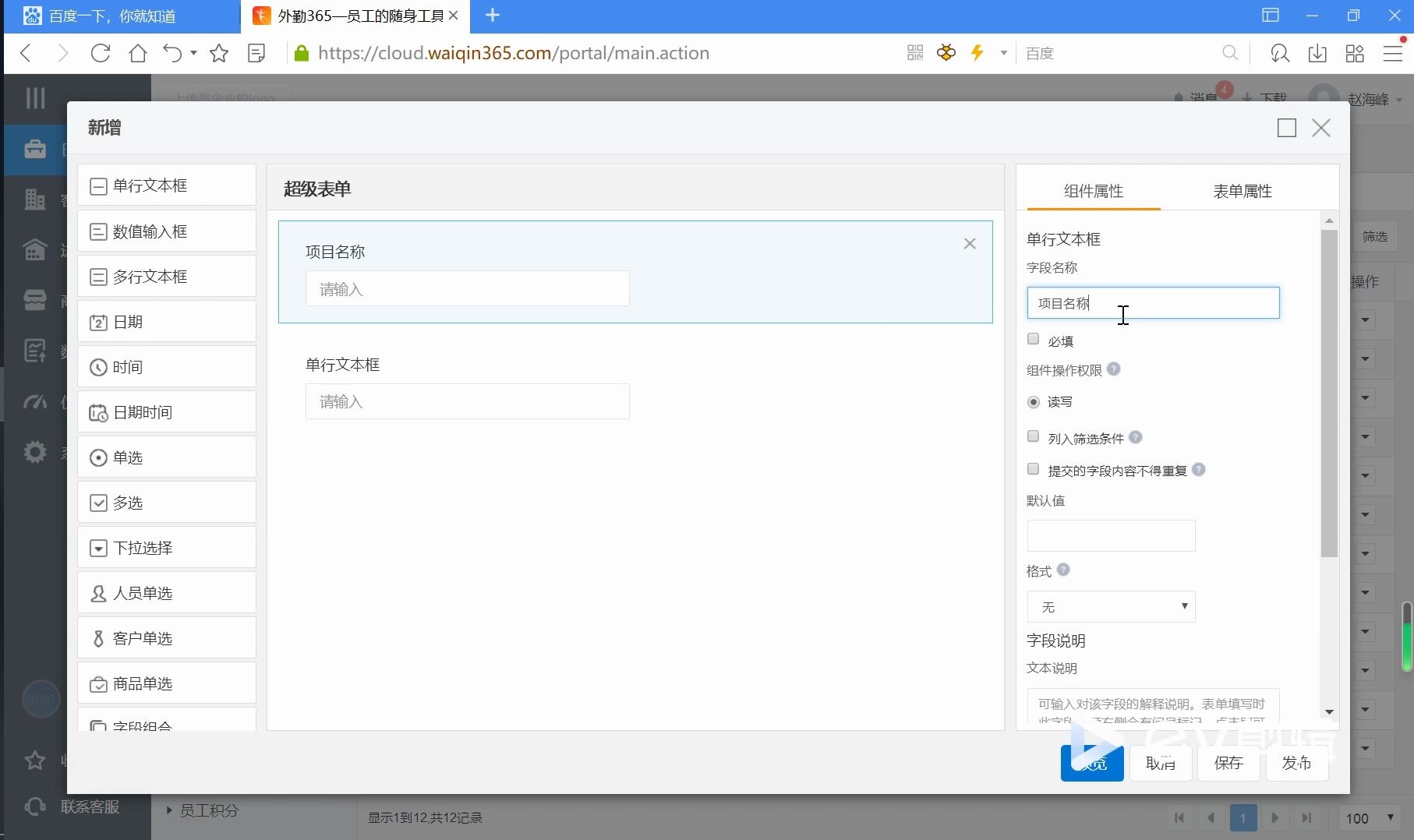1414x840 pixels.
Task: Open the search engine dropdown arrow
Action: click(1004, 53)
